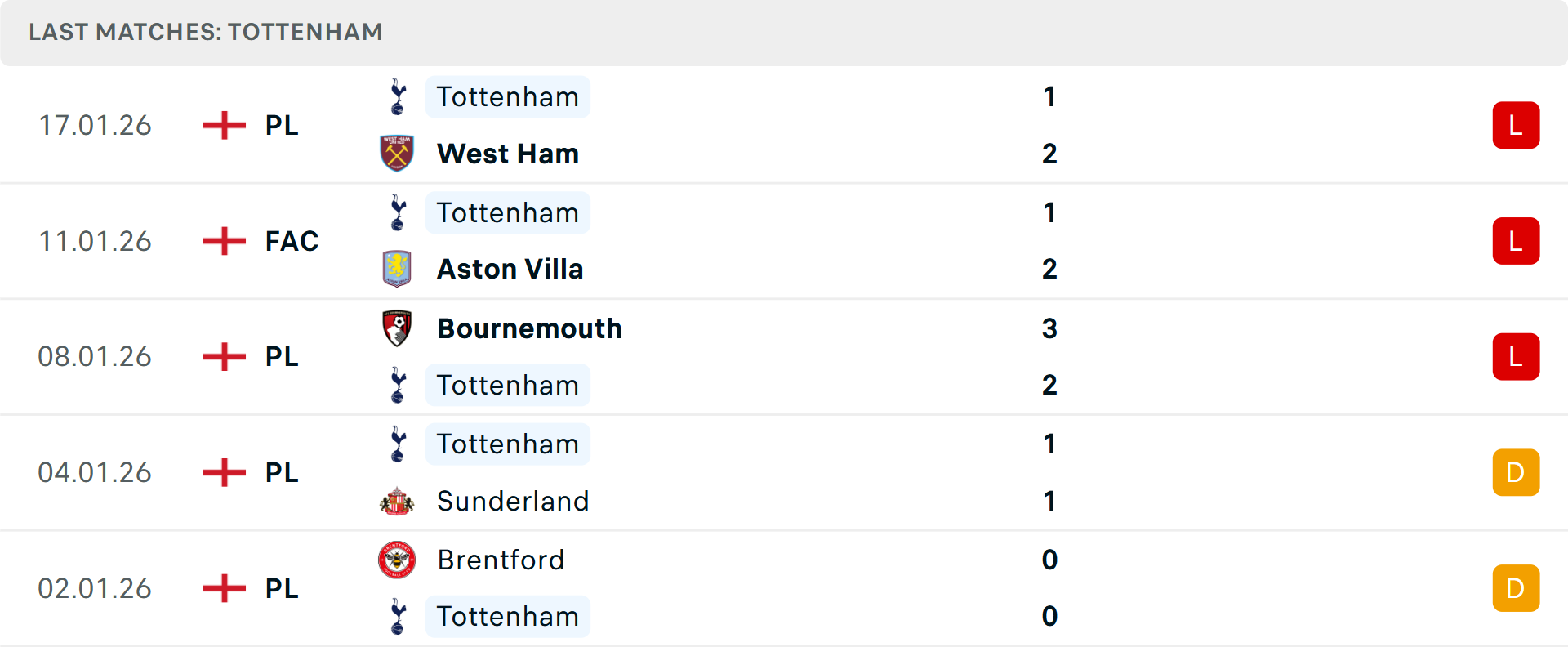Click the draw badge for Brentford match
The image size is (1568, 647).
(1515, 588)
